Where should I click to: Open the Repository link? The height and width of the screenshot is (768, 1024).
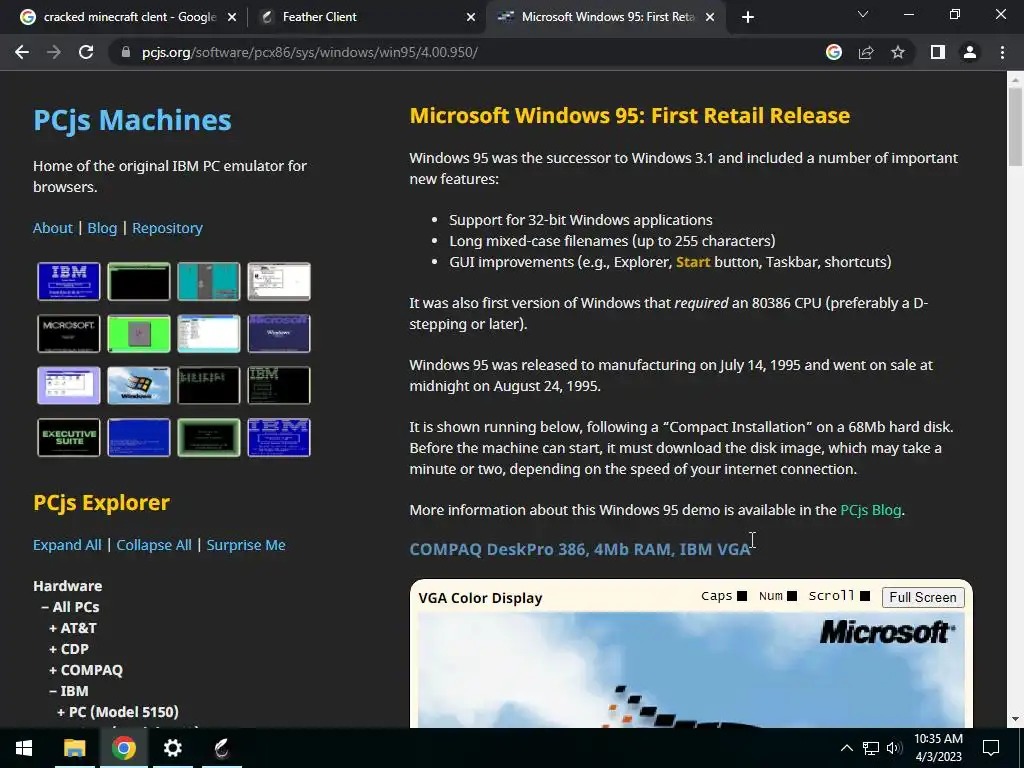(167, 228)
